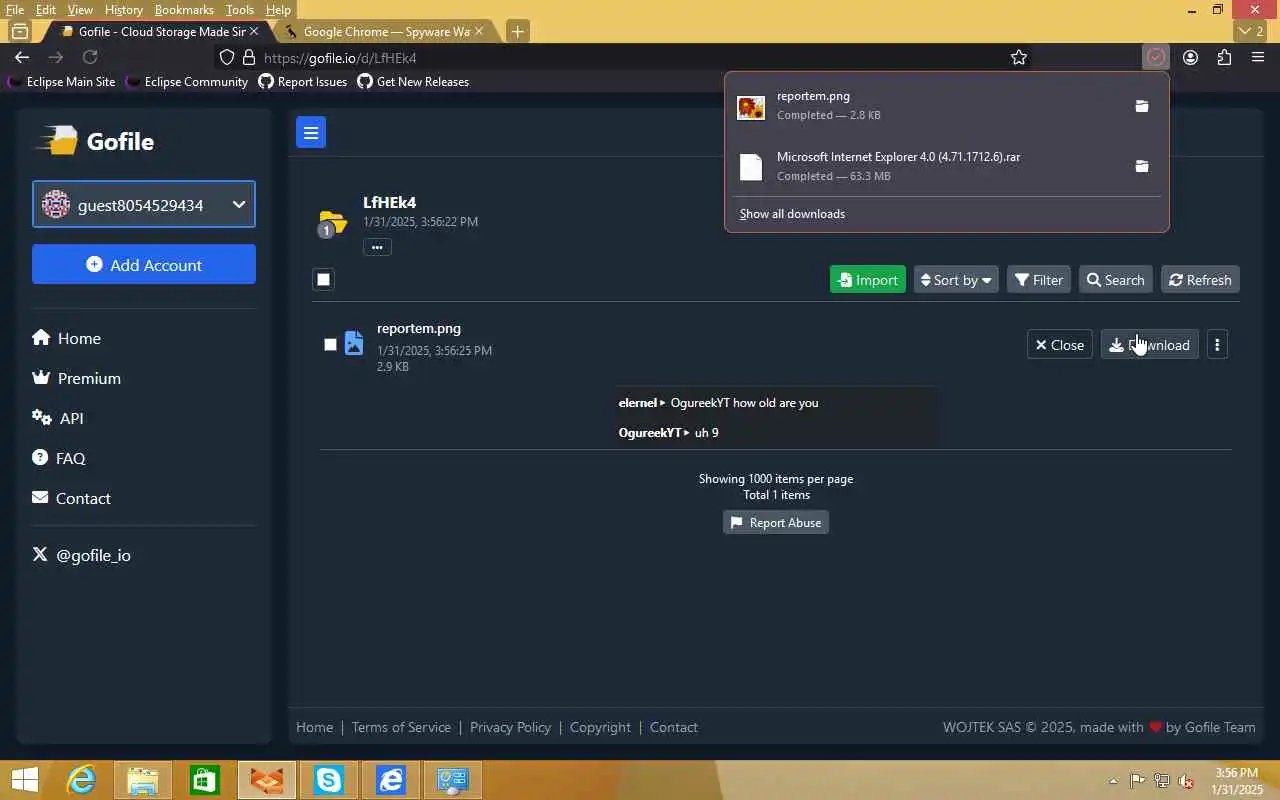Open the LfHEk4 folder ellipsis menu
This screenshot has height=800, width=1280.
[377, 247]
